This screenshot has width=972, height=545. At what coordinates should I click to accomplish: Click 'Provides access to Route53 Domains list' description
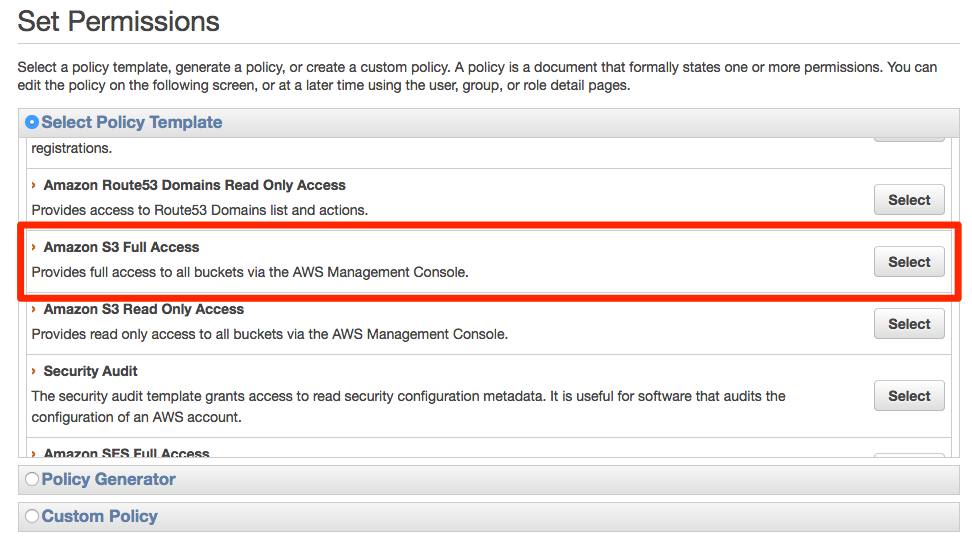[200, 210]
